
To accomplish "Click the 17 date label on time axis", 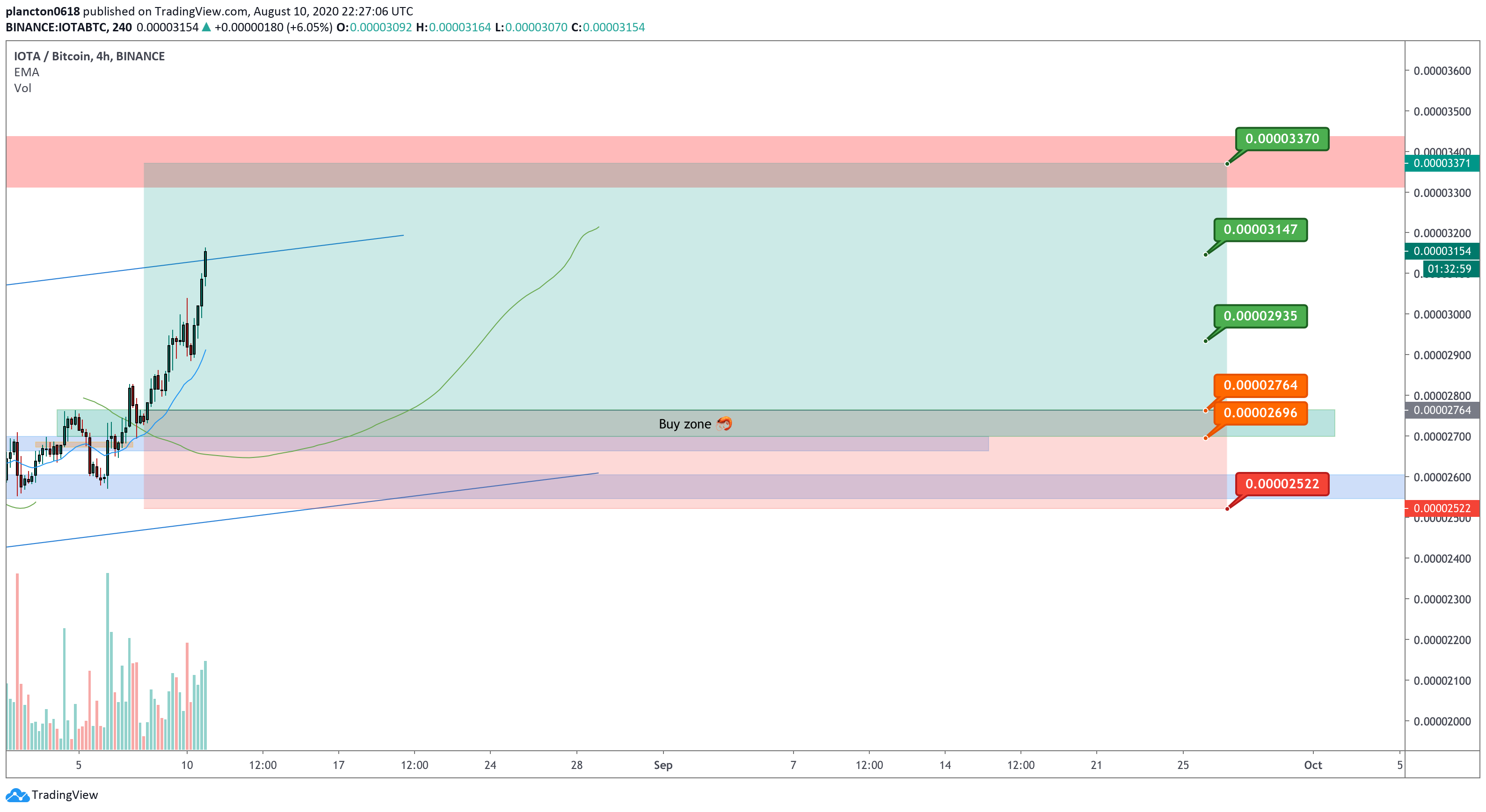I will pos(338,765).
